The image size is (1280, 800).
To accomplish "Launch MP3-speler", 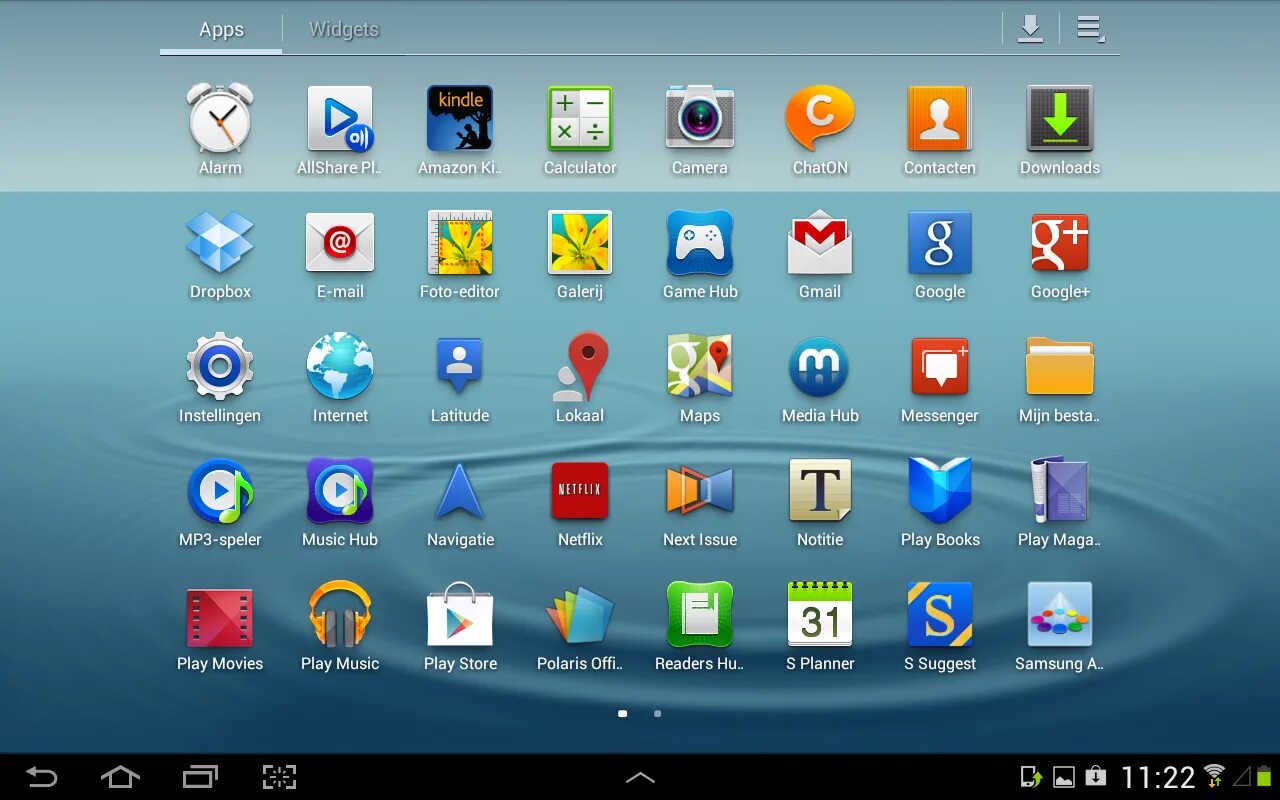I will [220, 491].
